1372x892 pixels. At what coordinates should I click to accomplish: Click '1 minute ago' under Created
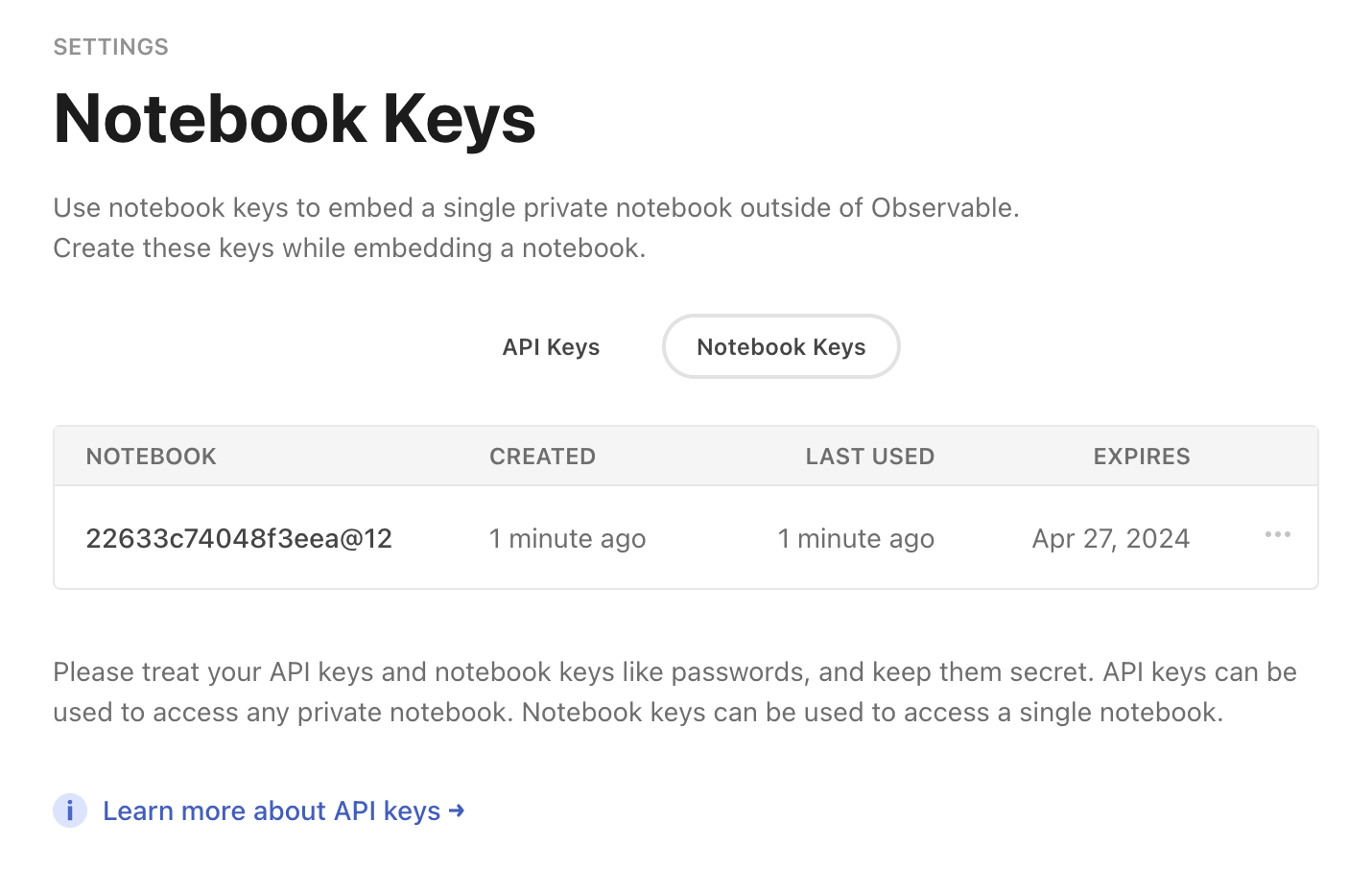tap(567, 538)
